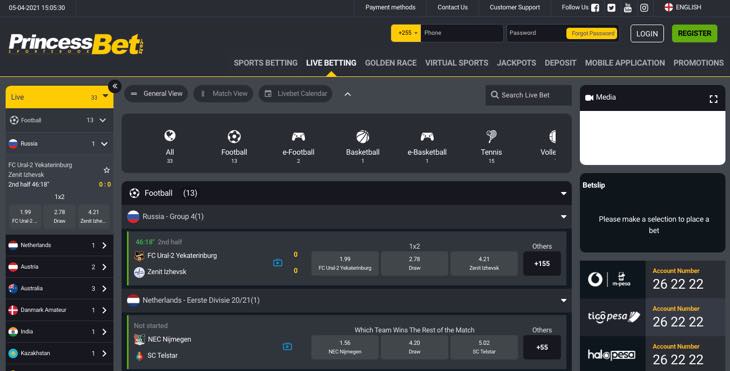Click the LOGIN button
This screenshot has height=371, width=730.
tap(647, 34)
